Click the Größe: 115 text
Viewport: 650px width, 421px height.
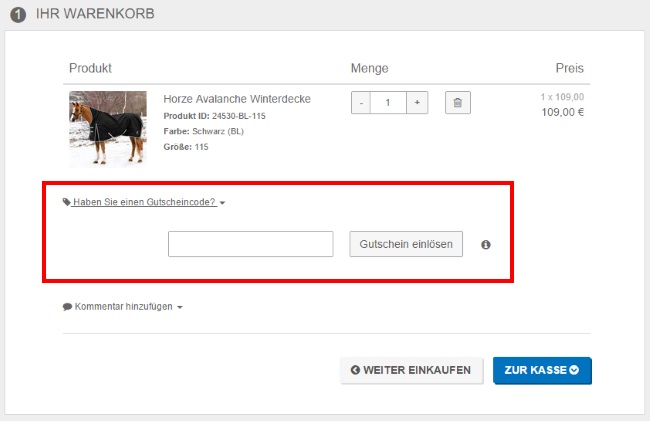click(x=186, y=147)
